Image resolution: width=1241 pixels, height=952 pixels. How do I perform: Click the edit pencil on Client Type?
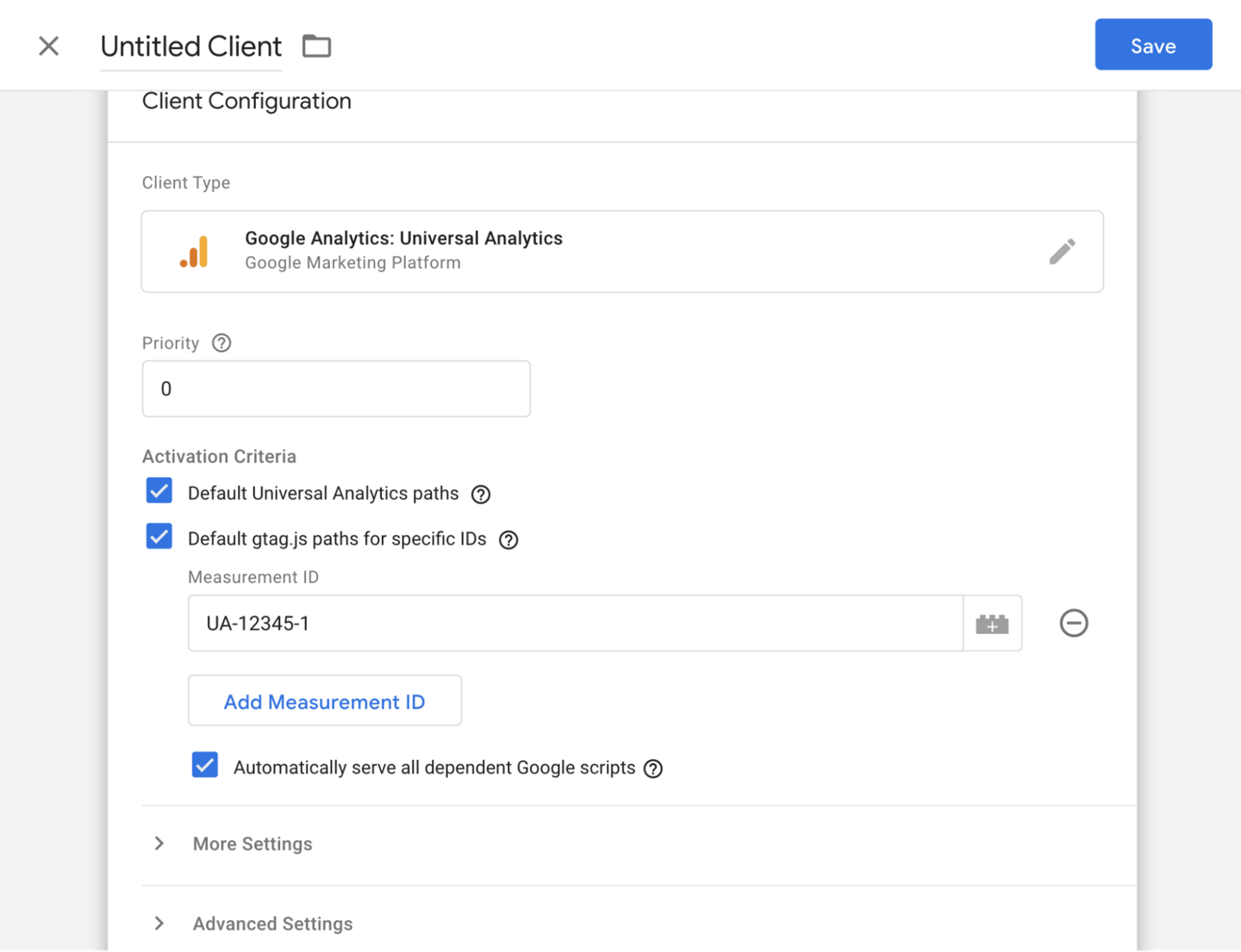[x=1063, y=251]
